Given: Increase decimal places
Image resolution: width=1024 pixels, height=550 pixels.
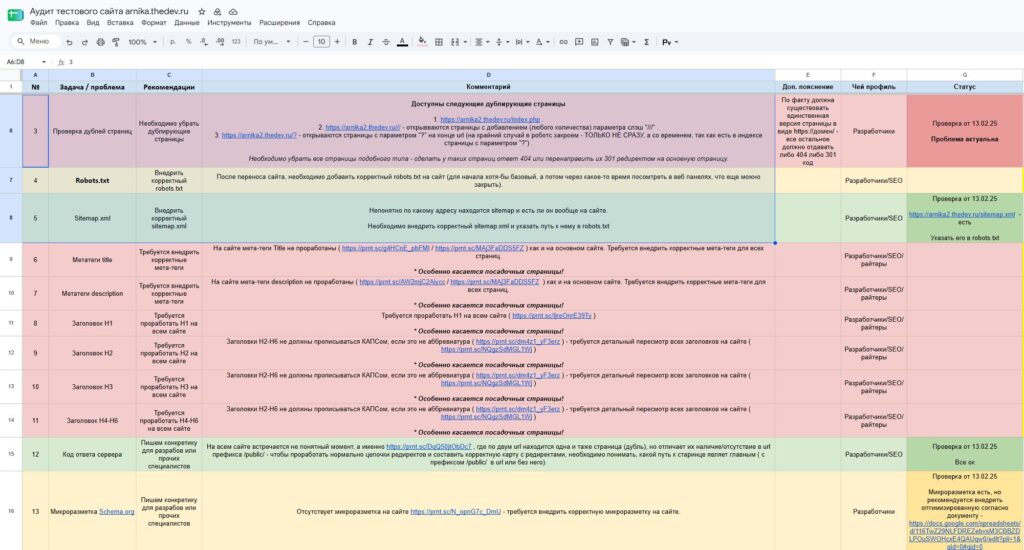Looking at the screenshot, I should coord(220,42).
